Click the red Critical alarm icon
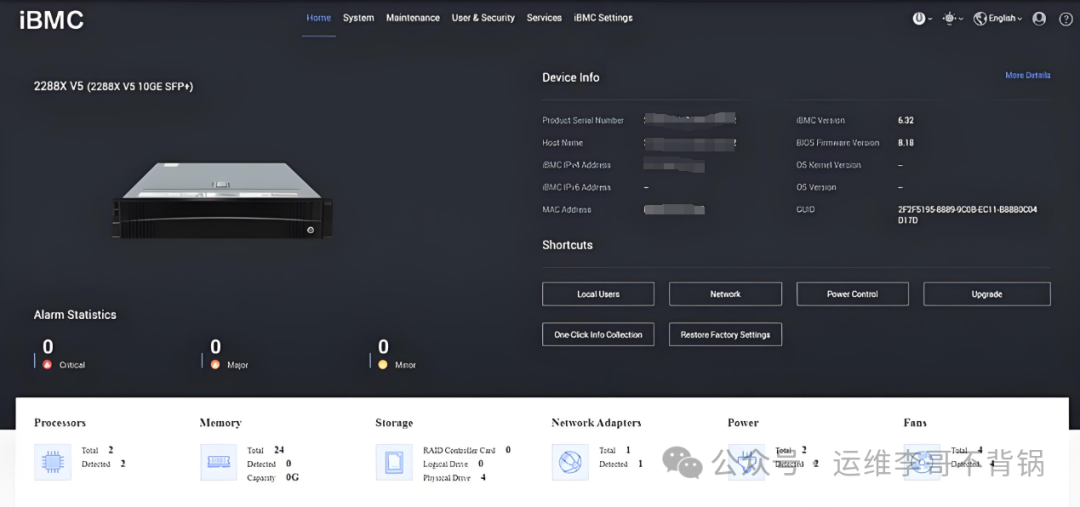 pyautogui.click(x=47, y=364)
